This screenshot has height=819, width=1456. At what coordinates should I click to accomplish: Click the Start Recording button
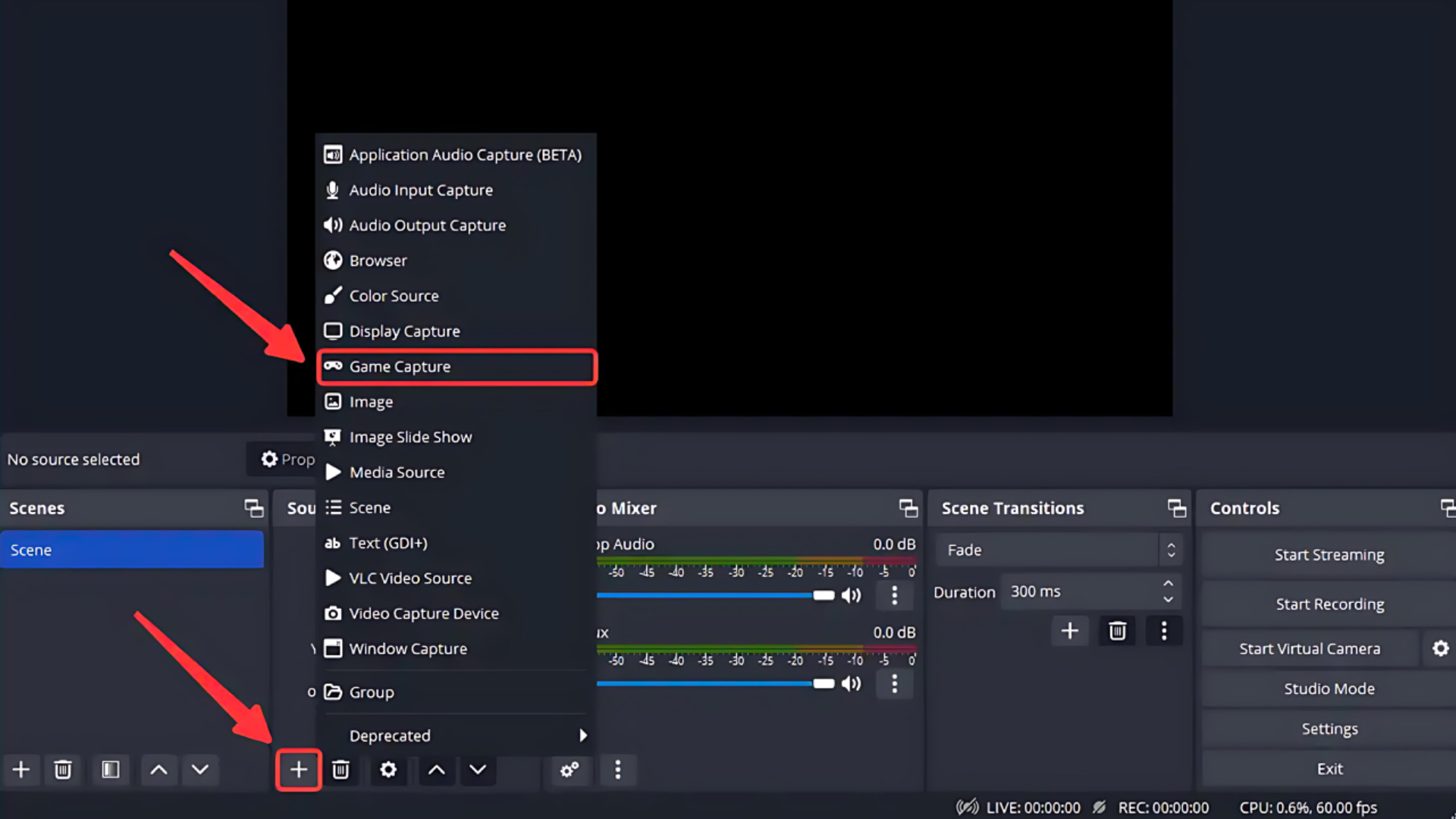pos(1329,604)
